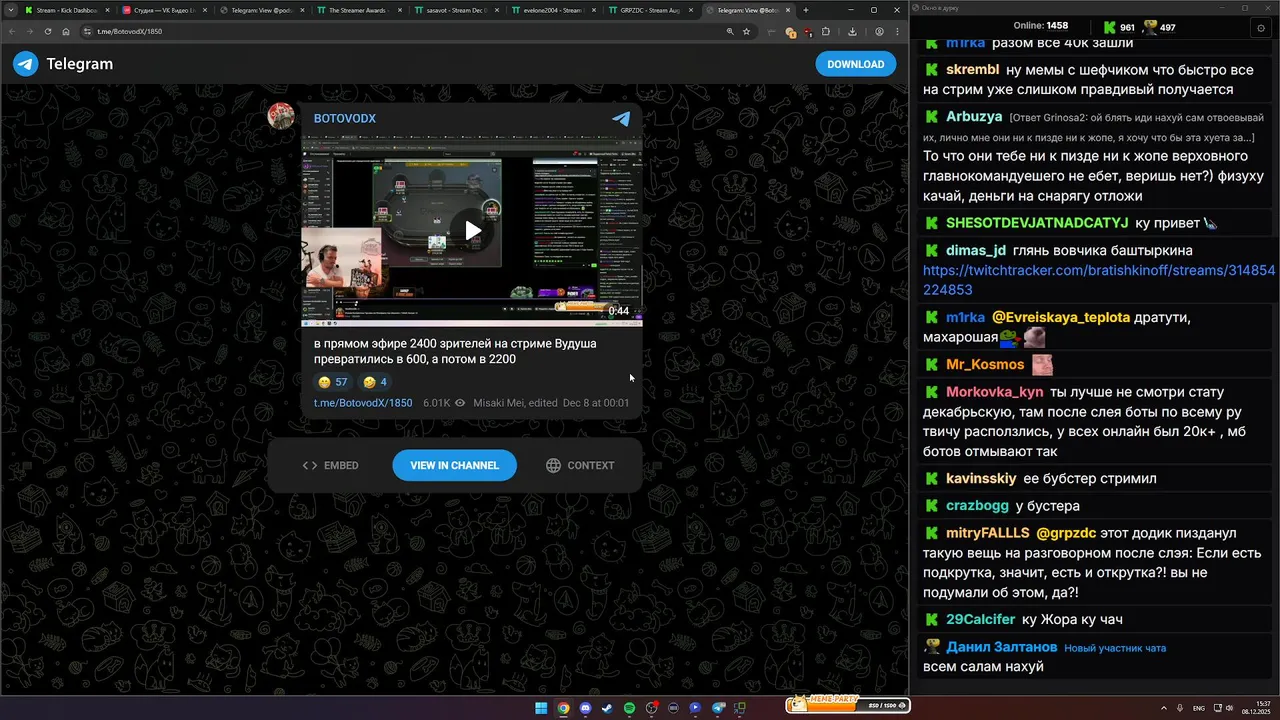Image resolution: width=1280 pixels, height=720 pixels.
Task: Click microphone icon in system tray
Action: click(x=1182, y=708)
